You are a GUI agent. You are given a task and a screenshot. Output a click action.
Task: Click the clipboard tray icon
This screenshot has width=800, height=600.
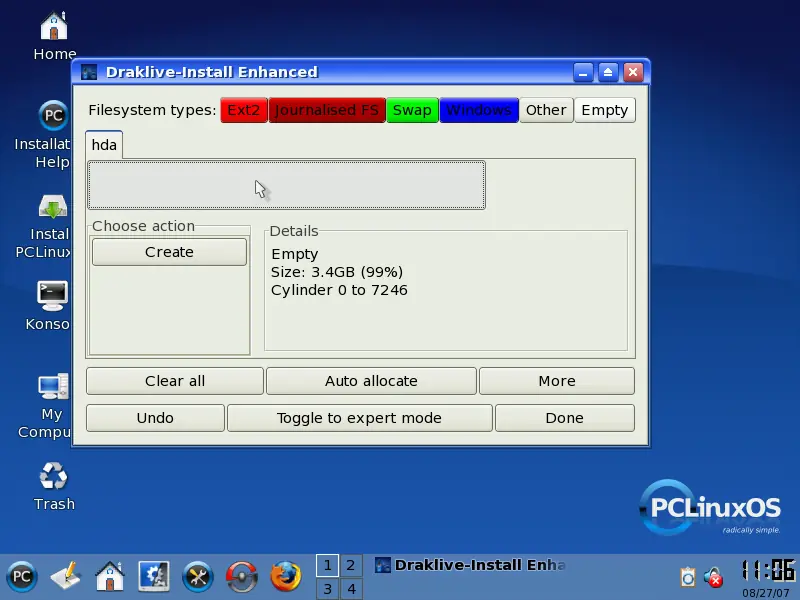tap(688, 577)
